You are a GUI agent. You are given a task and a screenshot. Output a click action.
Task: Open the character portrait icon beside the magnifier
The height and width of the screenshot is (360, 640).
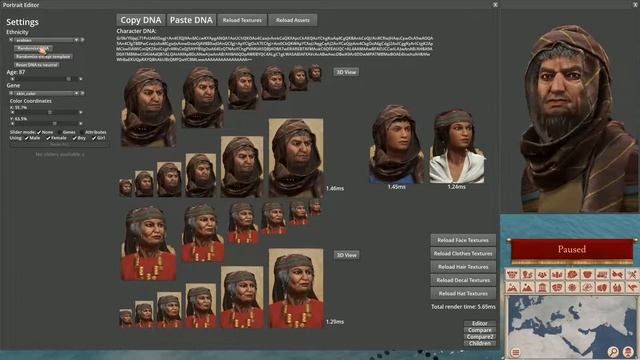[628, 351]
